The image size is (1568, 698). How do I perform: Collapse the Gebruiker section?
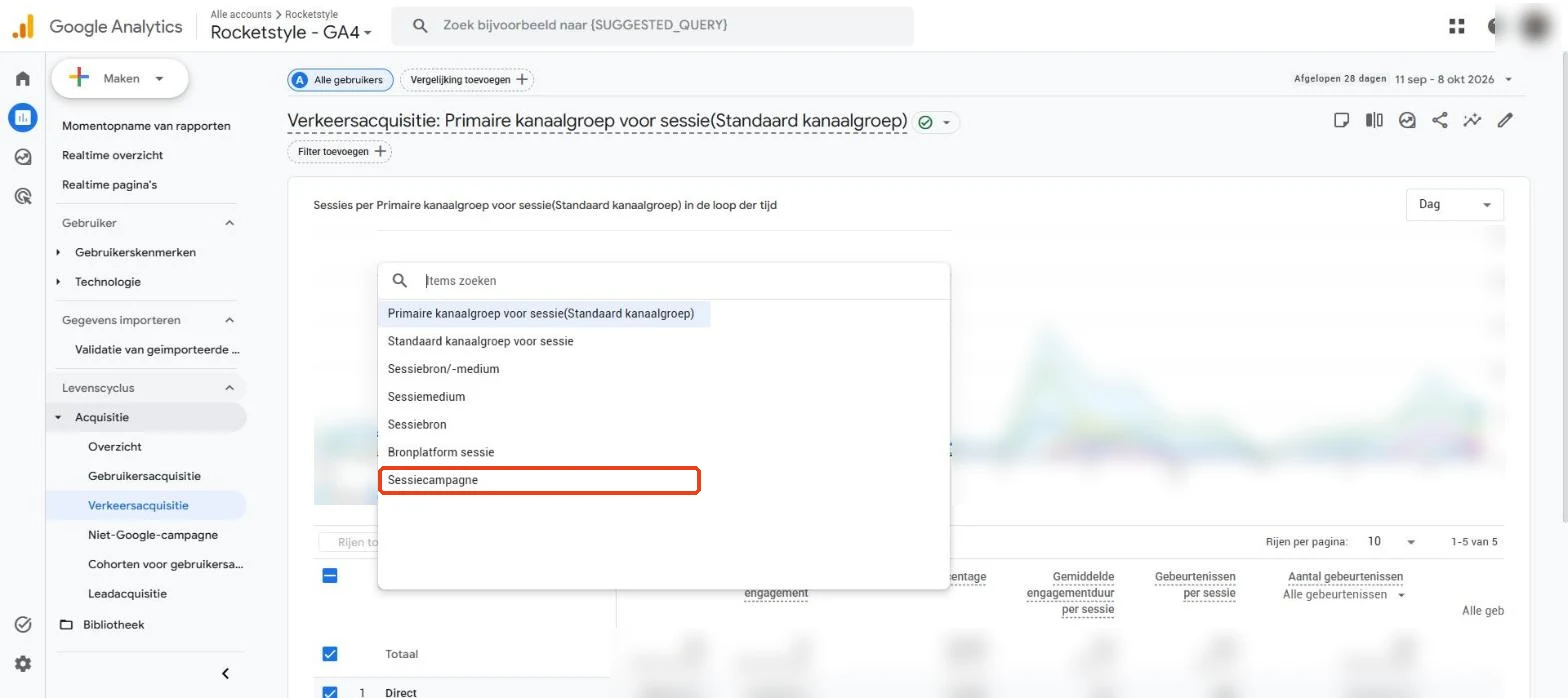(x=229, y=223)
